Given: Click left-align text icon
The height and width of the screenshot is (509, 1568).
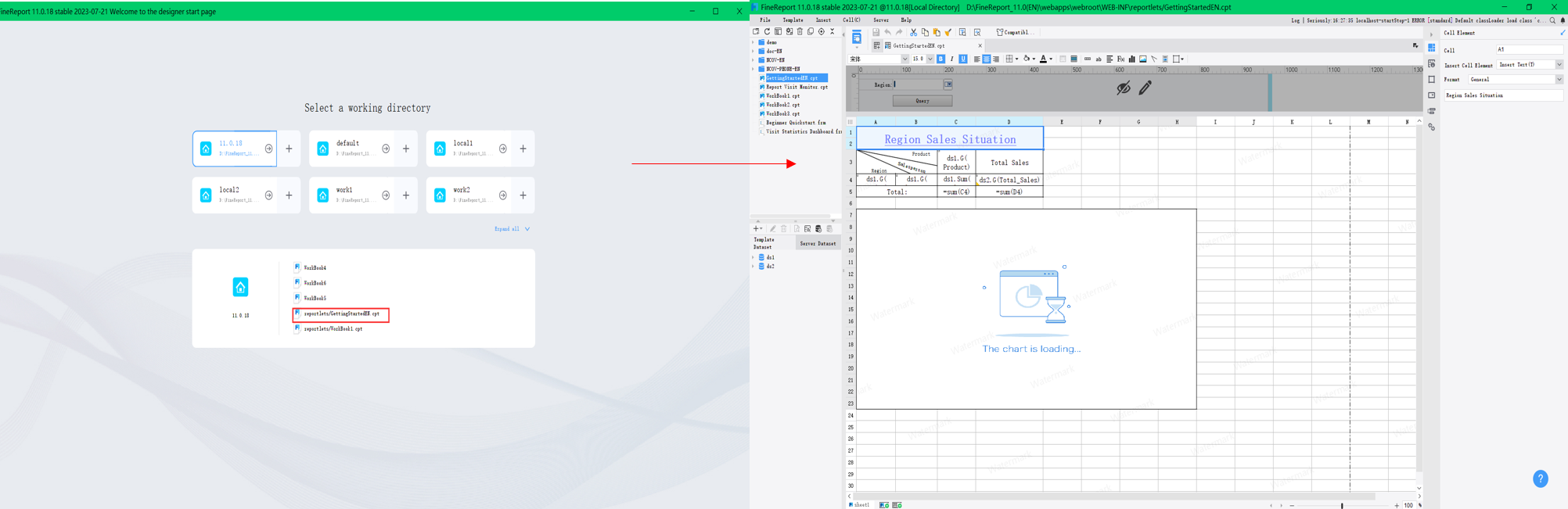Looking at the screenshot, I should tap(976, 59).
